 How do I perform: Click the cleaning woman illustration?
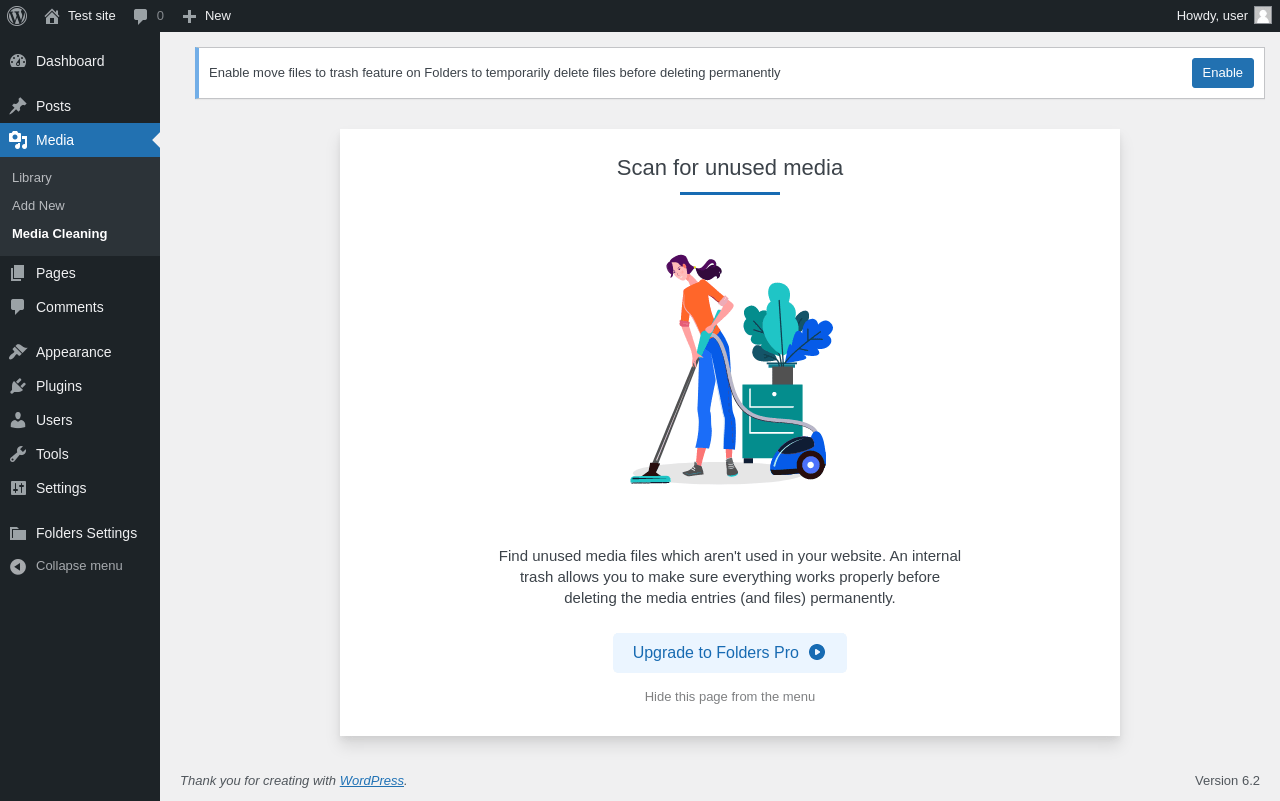730,370
